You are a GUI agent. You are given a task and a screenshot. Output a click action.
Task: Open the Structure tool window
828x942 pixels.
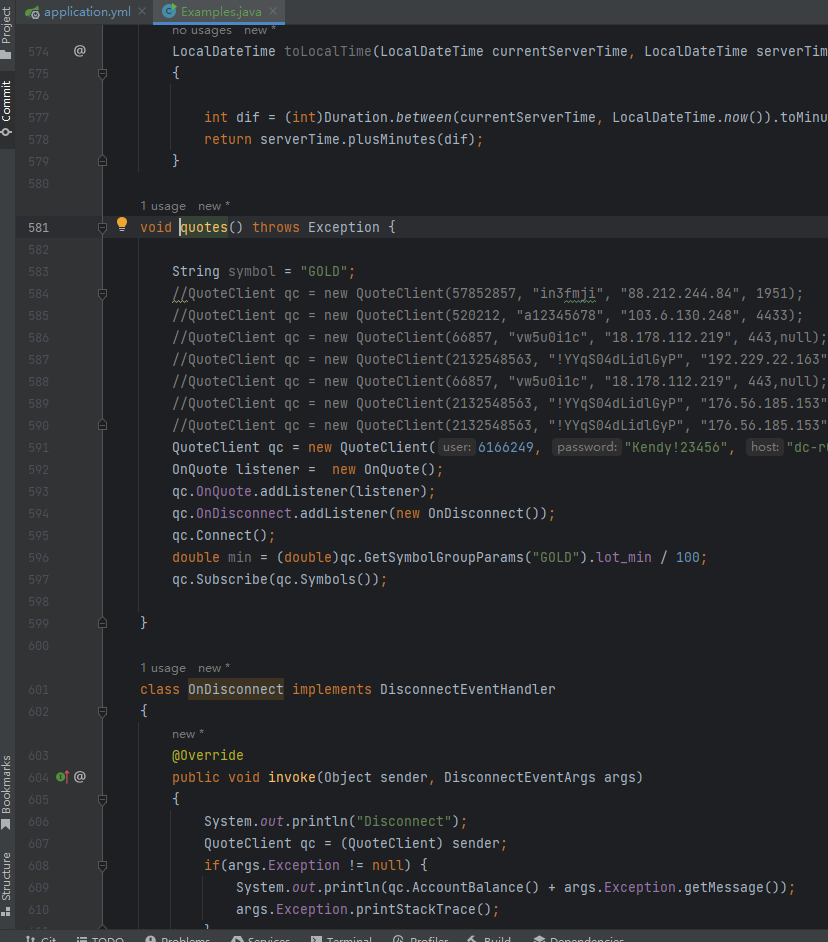[x=7, y=876]
